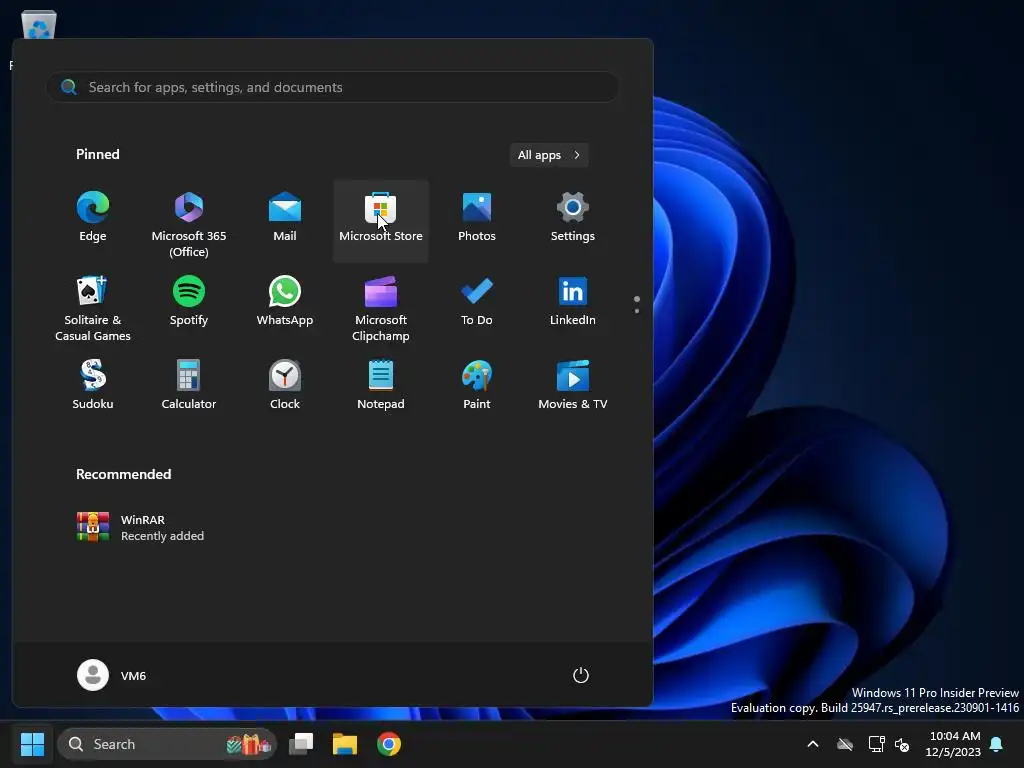
Task: Open Microsoft Store pinned app
Action: coord(381,220)
